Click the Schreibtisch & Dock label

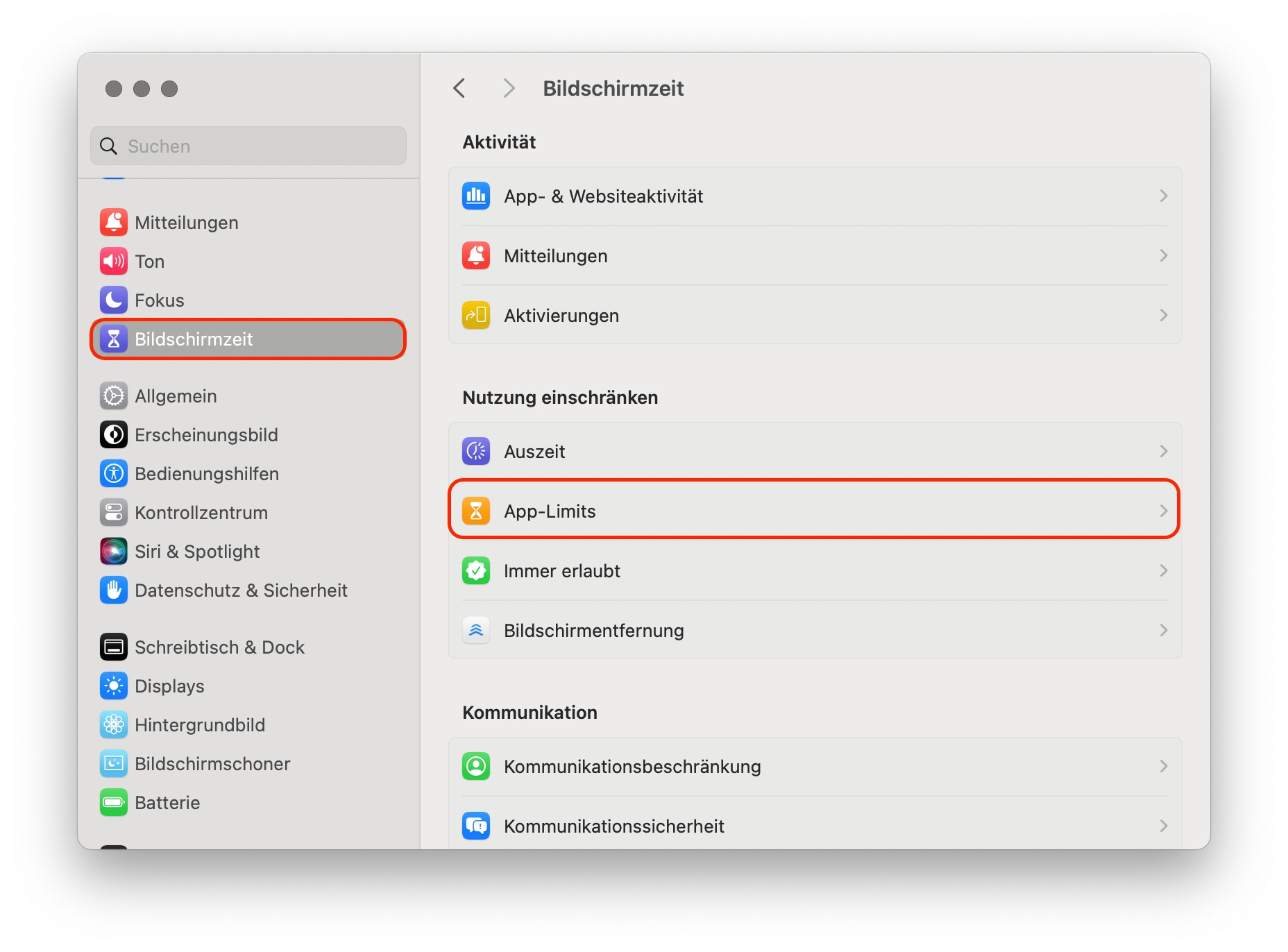[219, 647]
